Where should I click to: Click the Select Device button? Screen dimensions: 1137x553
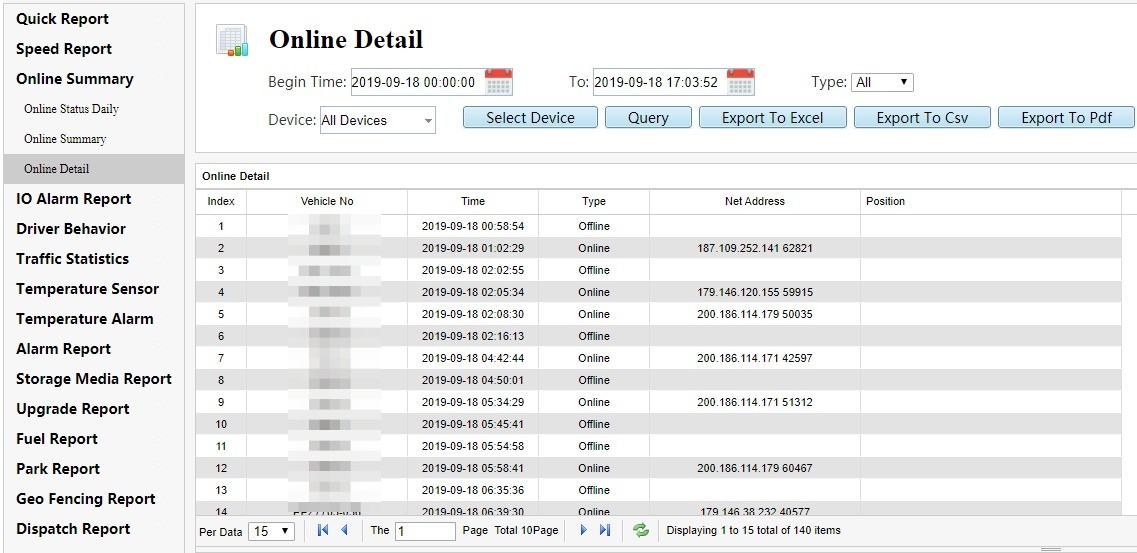point(530,118)
